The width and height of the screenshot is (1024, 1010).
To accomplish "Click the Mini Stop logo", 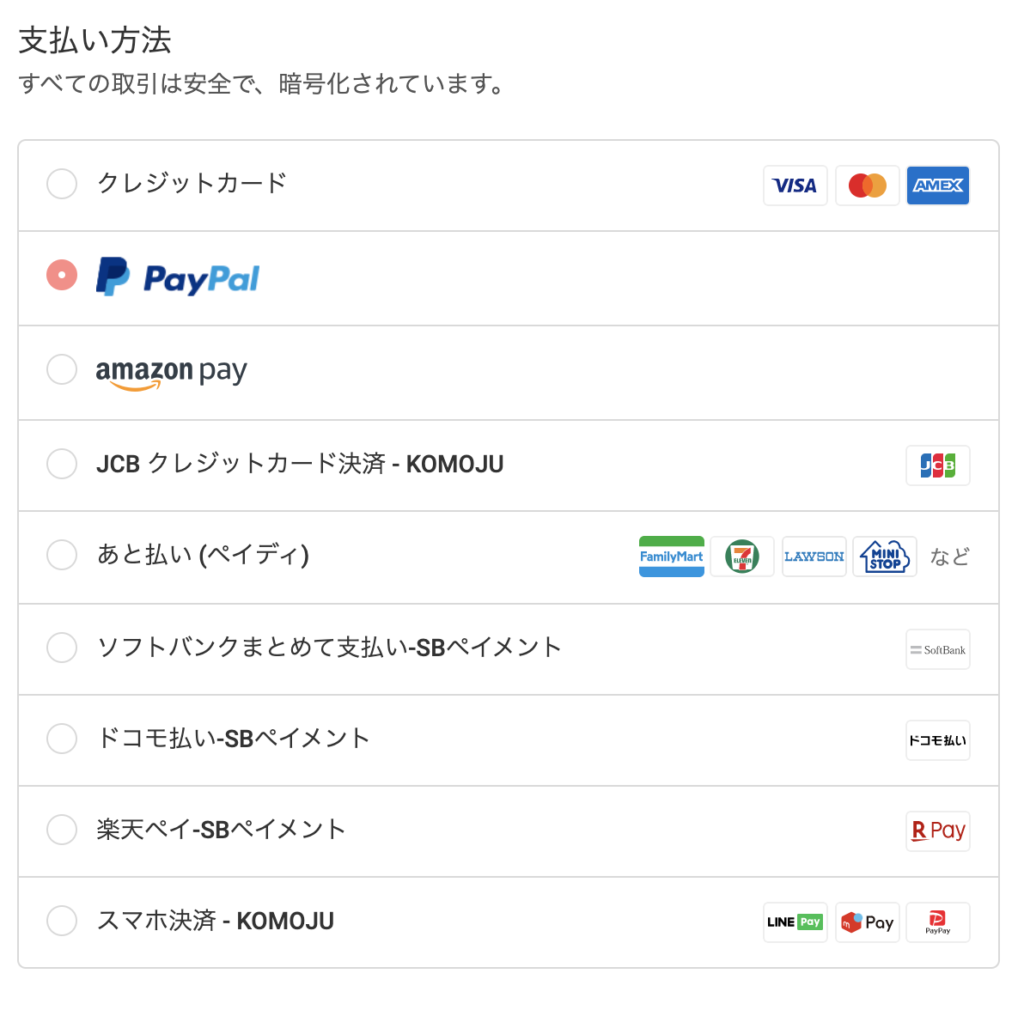I will [x=885, y=556].
